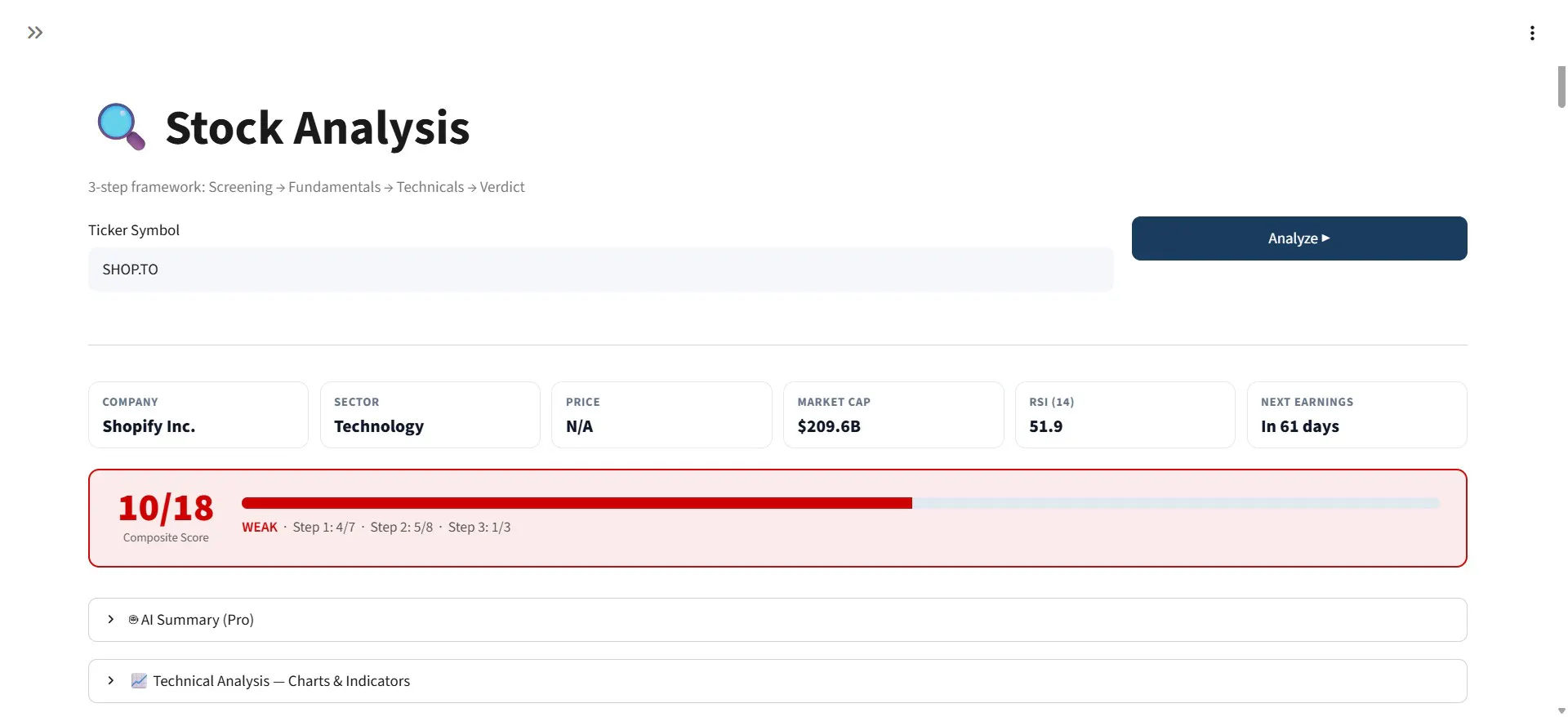The image size is (1568, 717).
Task: Click the page's vertical scrollbar thumb
Action: (x=1561, y=87)
